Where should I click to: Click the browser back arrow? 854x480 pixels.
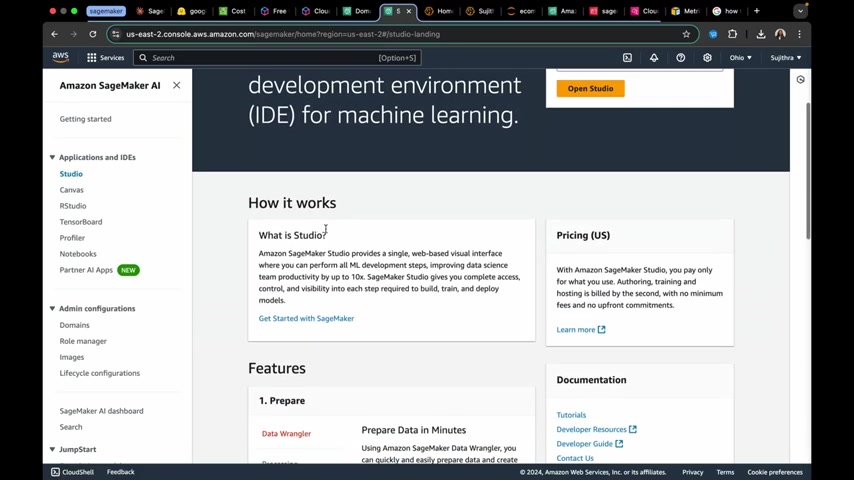point(54,34)
